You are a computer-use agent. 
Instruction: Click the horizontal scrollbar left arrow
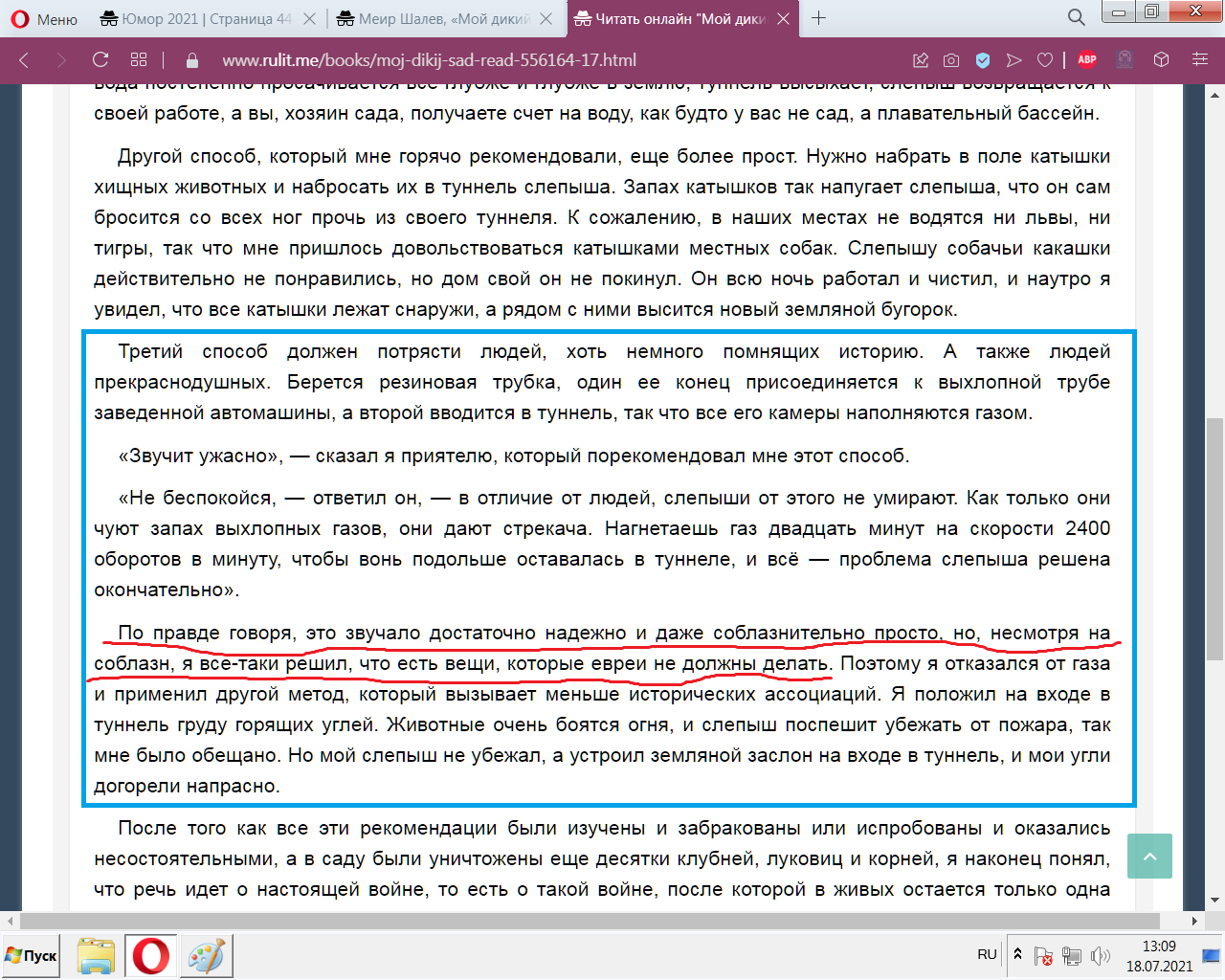tap(10, 921)
